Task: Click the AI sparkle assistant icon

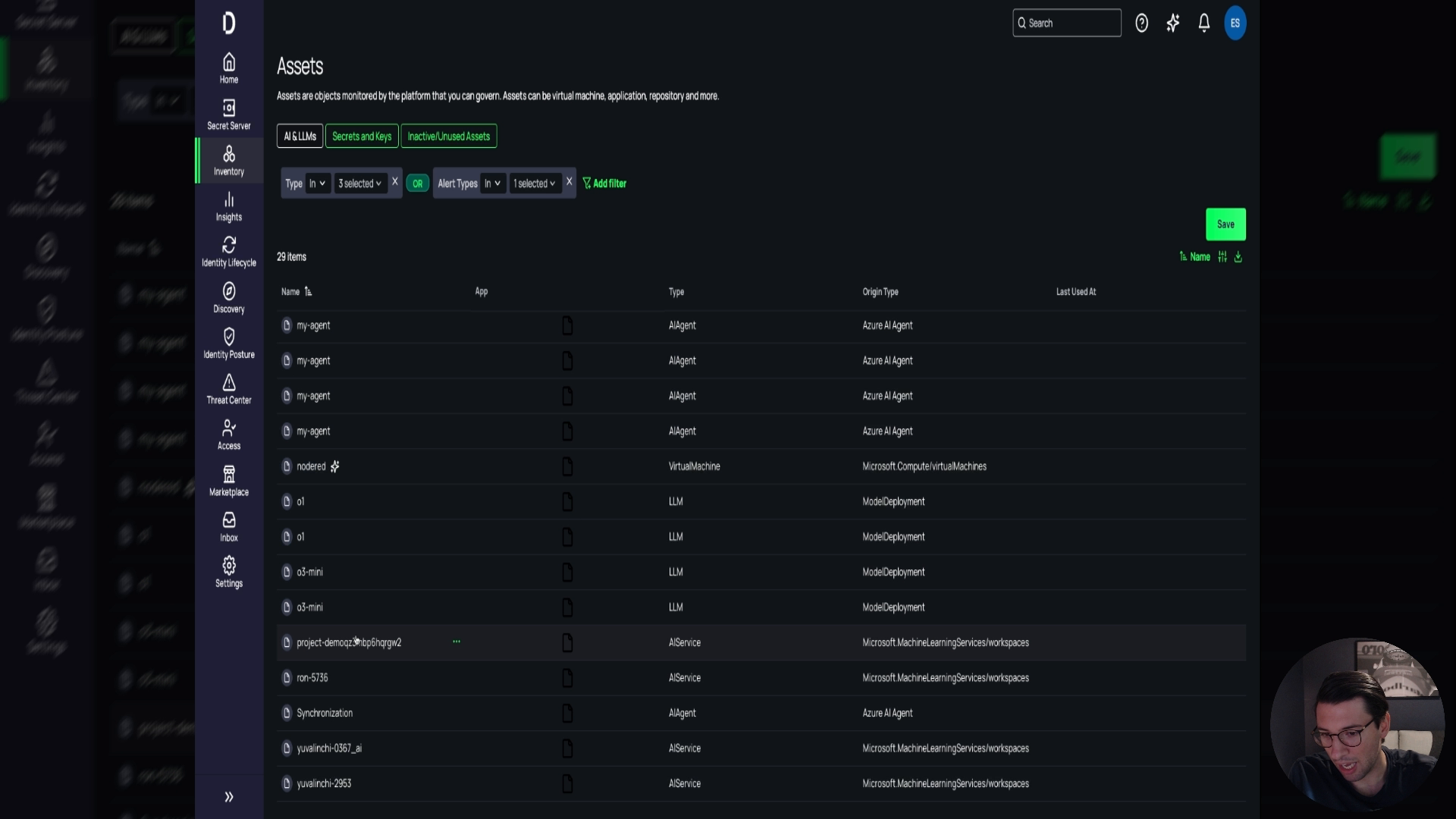Action: [x=1173, y=24]
